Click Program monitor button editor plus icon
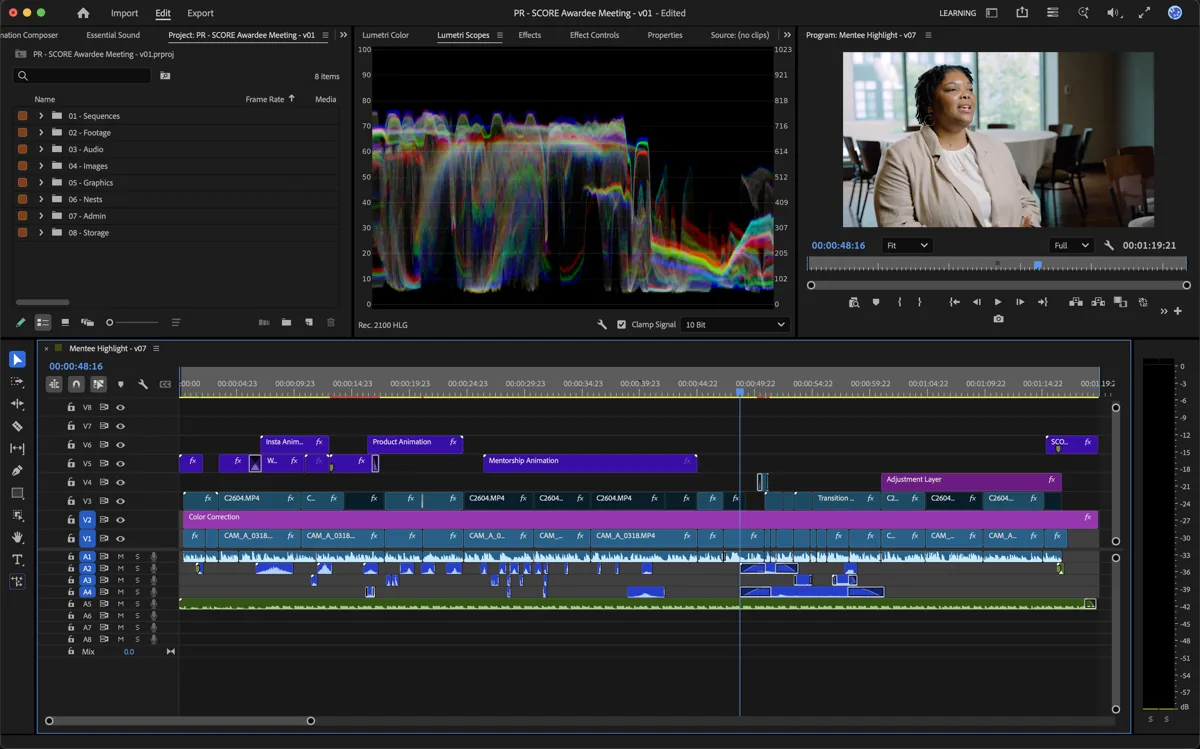Screen dimensions: 1200x749 [1178, 311]
